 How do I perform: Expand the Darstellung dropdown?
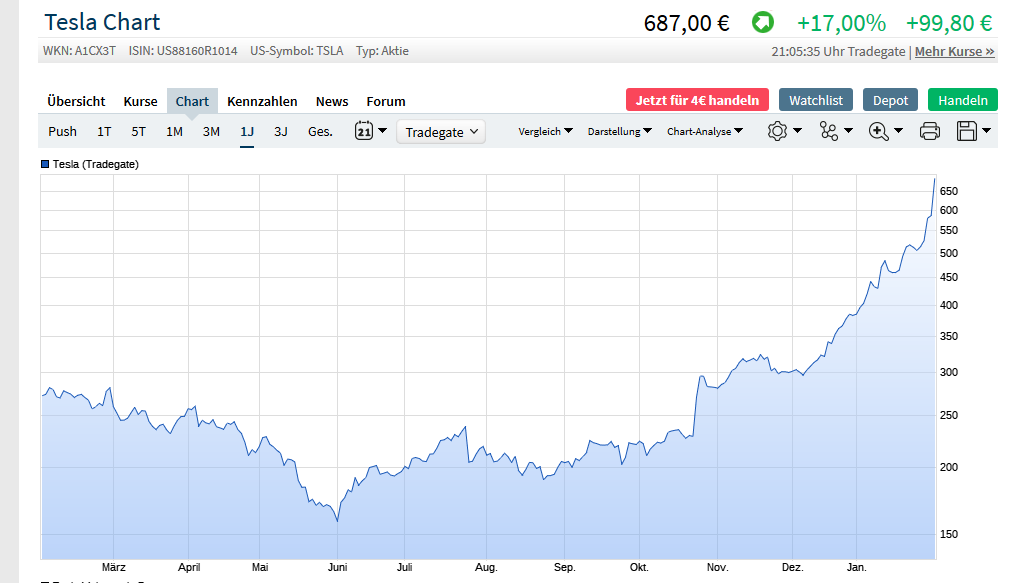click(x=619, y=131)
